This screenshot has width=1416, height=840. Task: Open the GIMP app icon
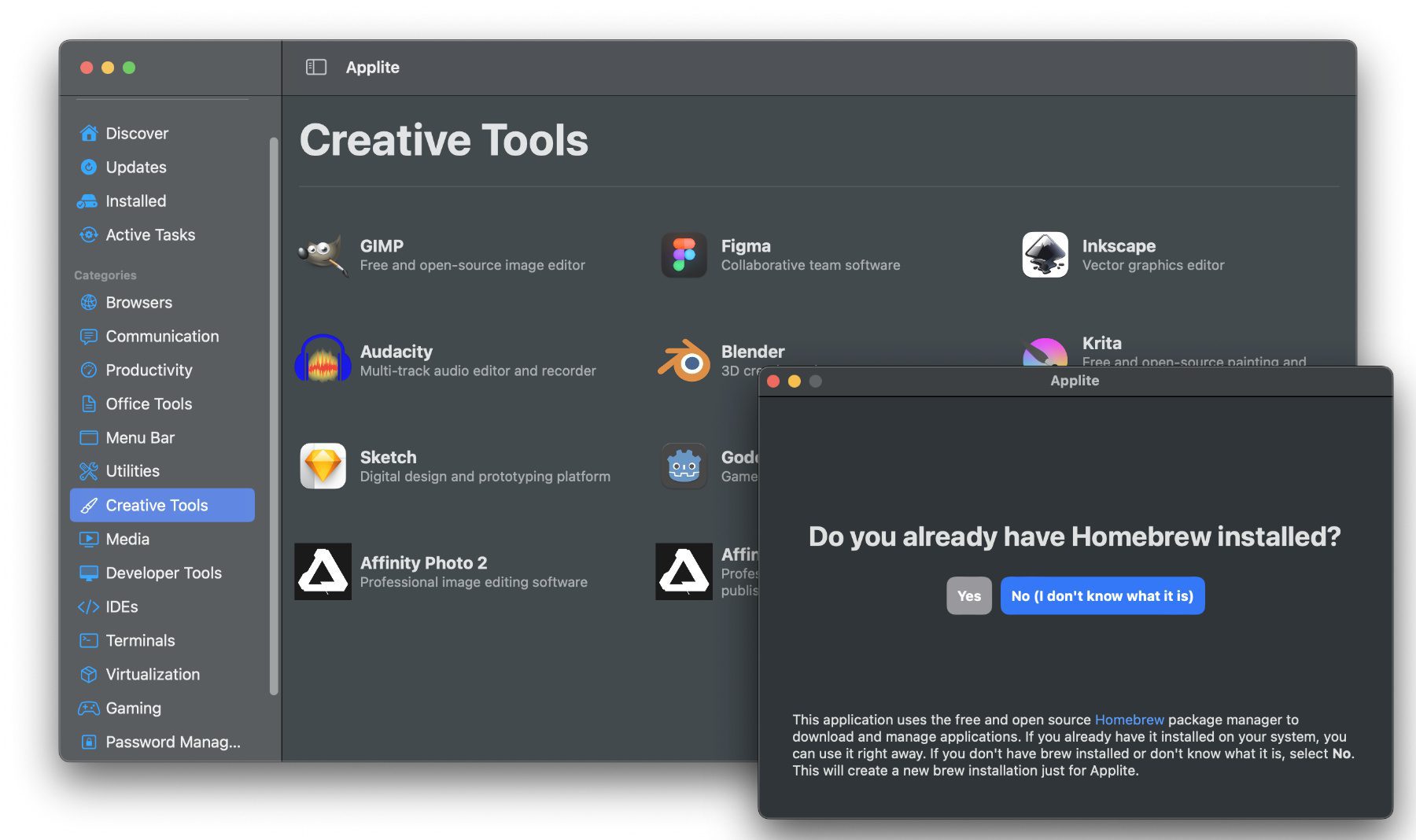pos(323,255)
